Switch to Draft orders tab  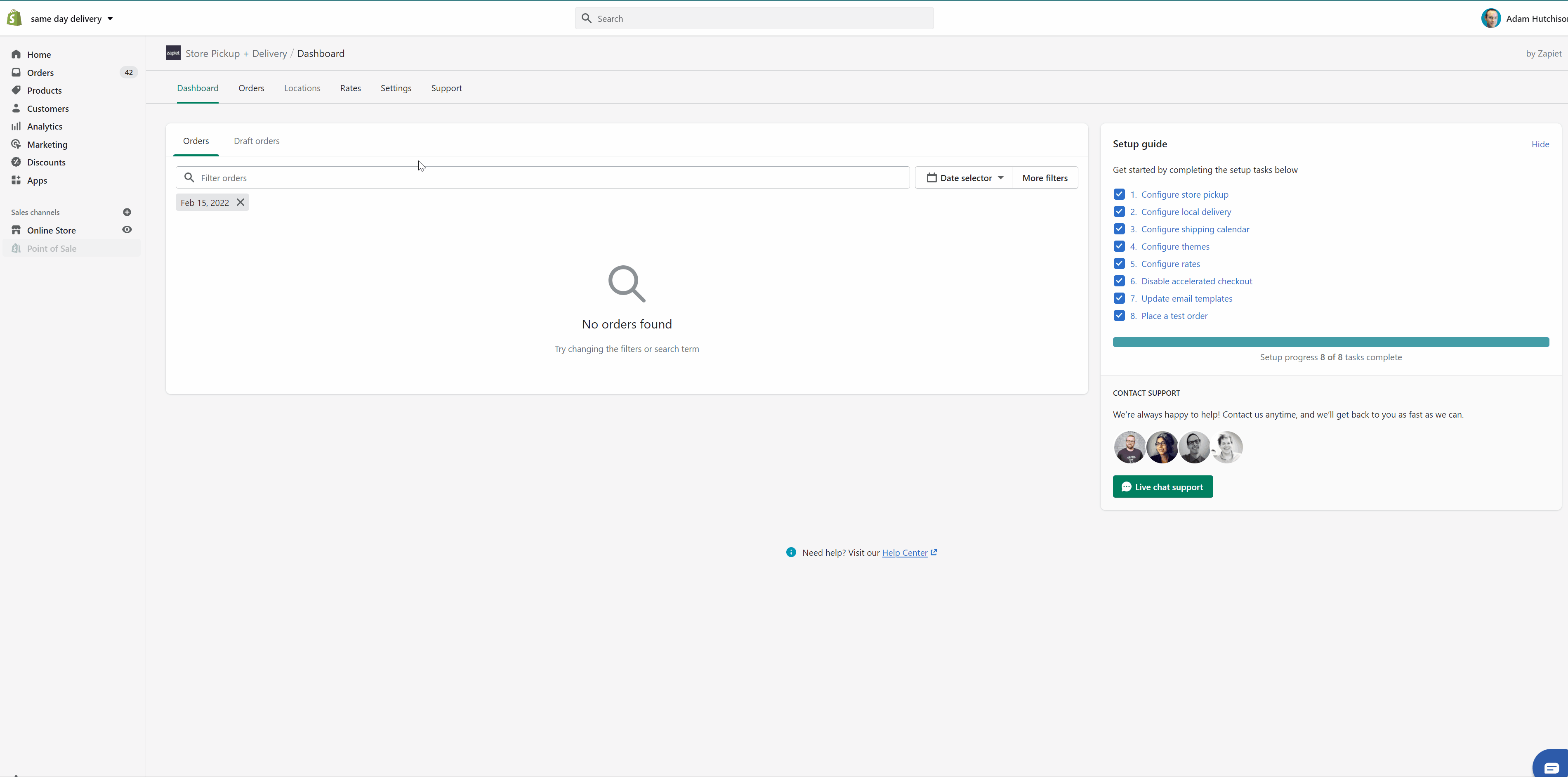click(x=256, y=141)
